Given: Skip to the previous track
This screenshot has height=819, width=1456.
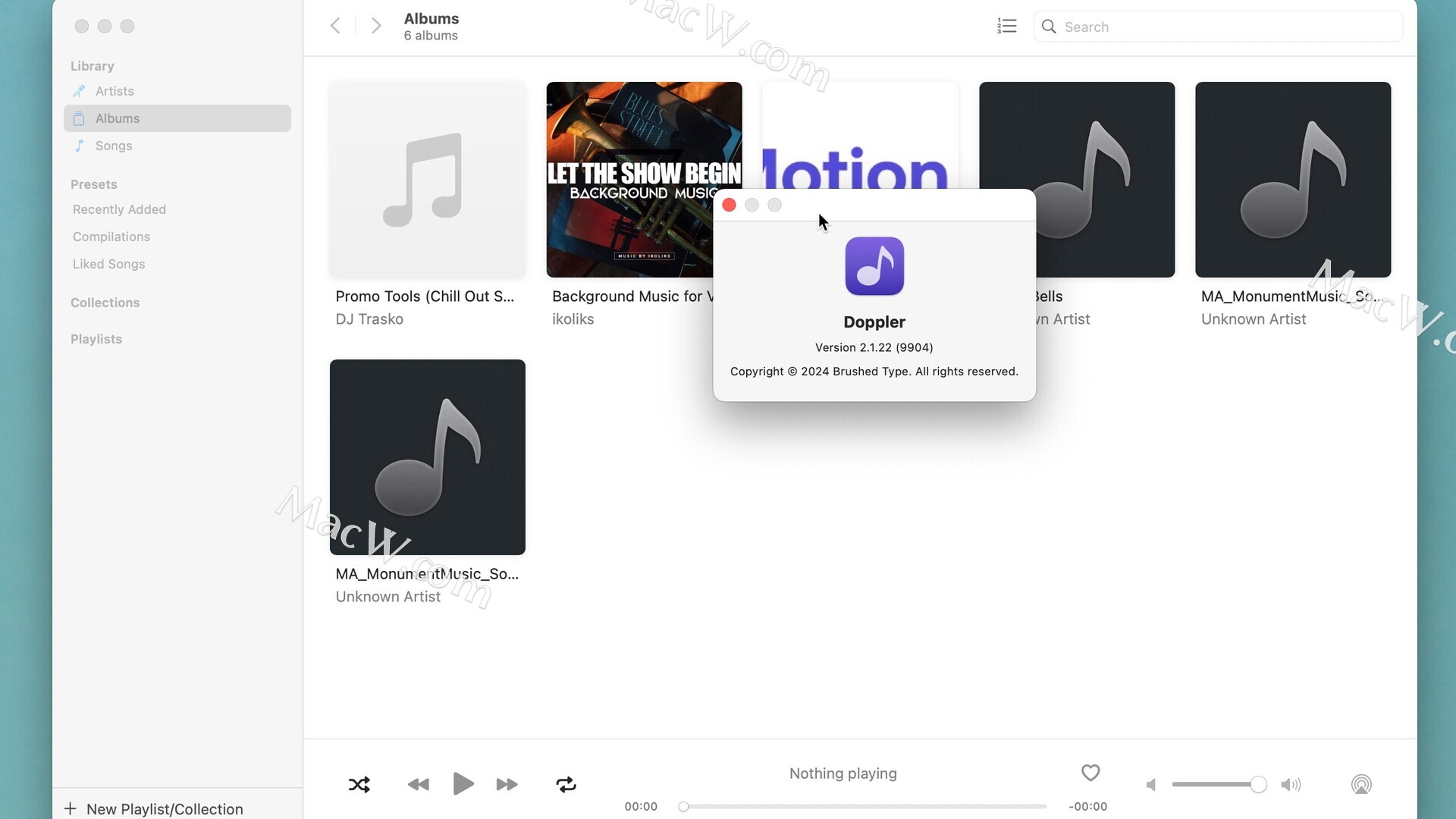Looking at the screenshot, I should (x=418, y=784).
